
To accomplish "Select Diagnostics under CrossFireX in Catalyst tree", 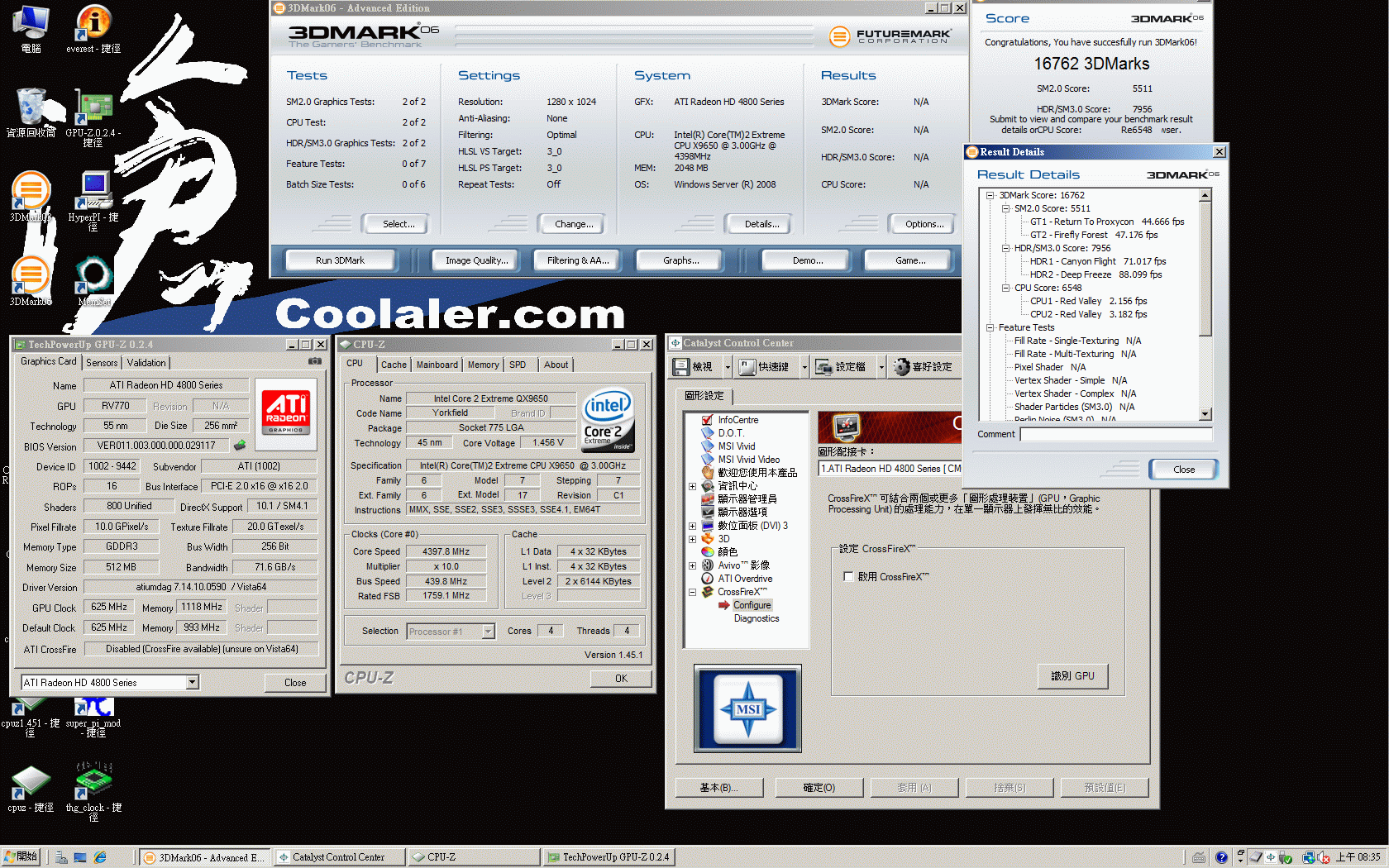I will [x=756, y=618].
